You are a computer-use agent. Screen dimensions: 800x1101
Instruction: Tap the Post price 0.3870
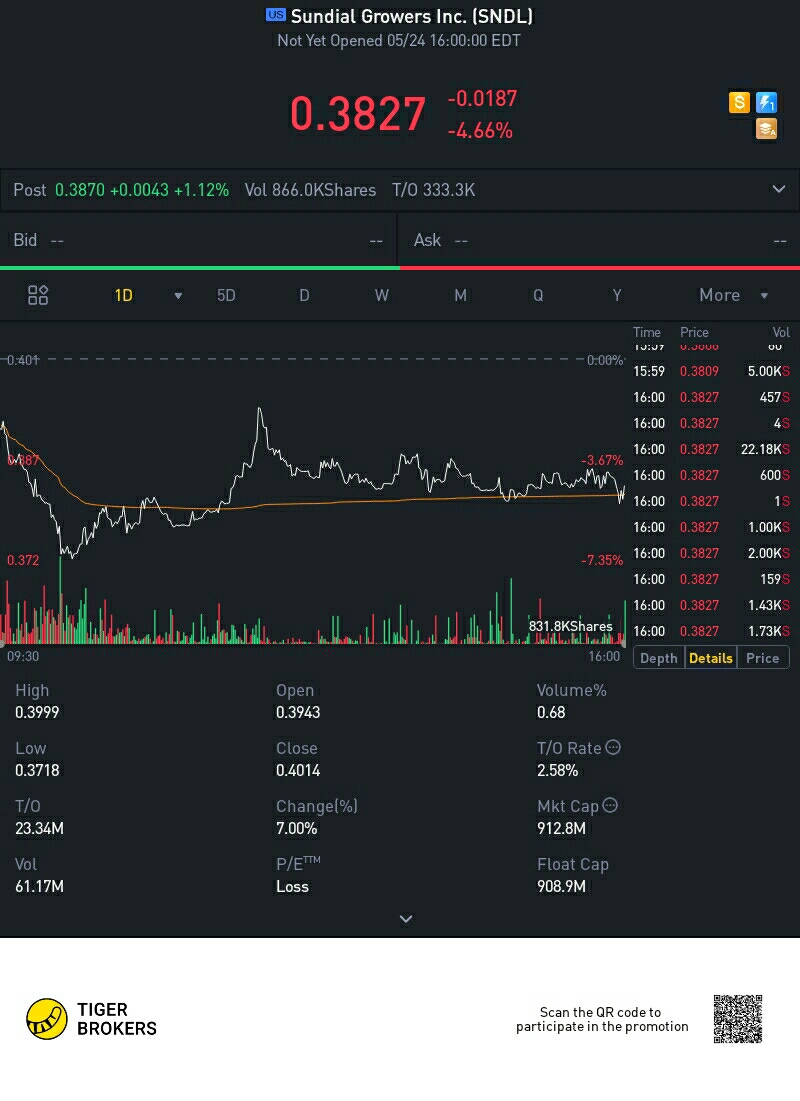point(79,190)
